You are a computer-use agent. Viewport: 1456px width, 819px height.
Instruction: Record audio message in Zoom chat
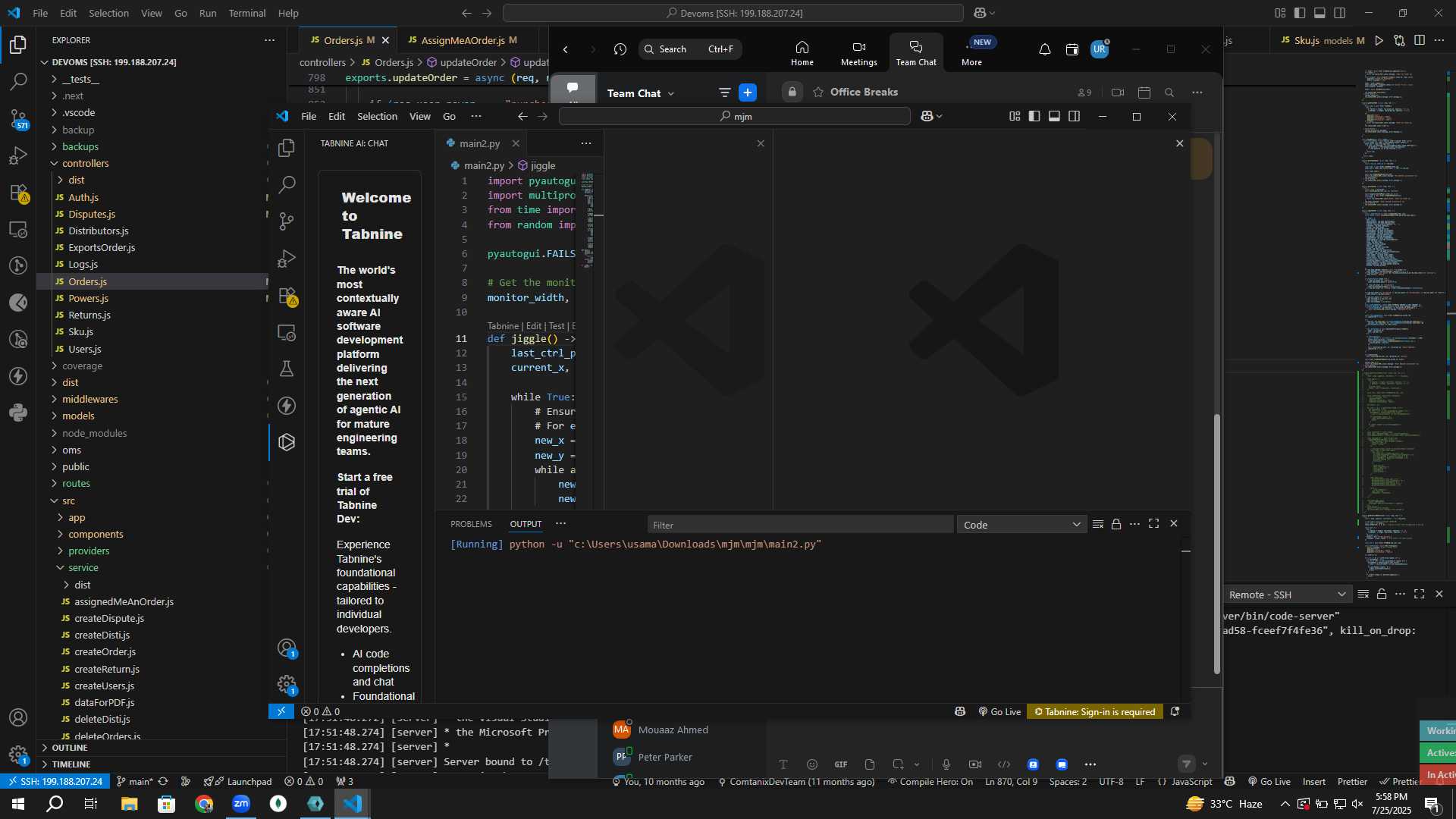946,764
